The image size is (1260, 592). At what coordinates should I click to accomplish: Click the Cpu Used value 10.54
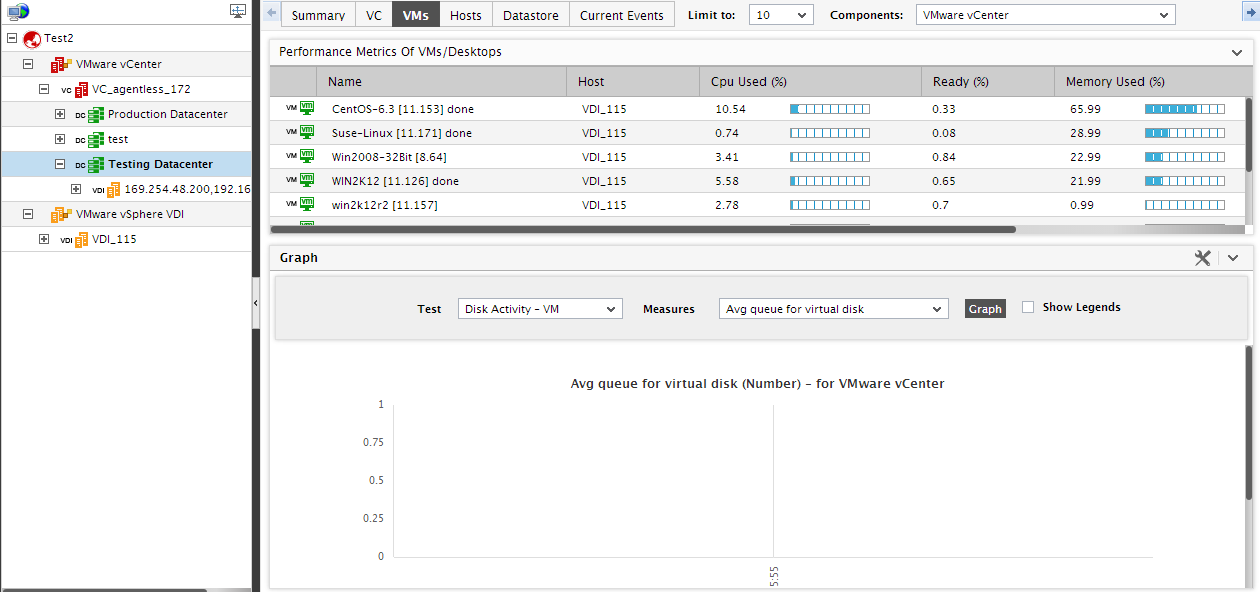click(731, 109)
